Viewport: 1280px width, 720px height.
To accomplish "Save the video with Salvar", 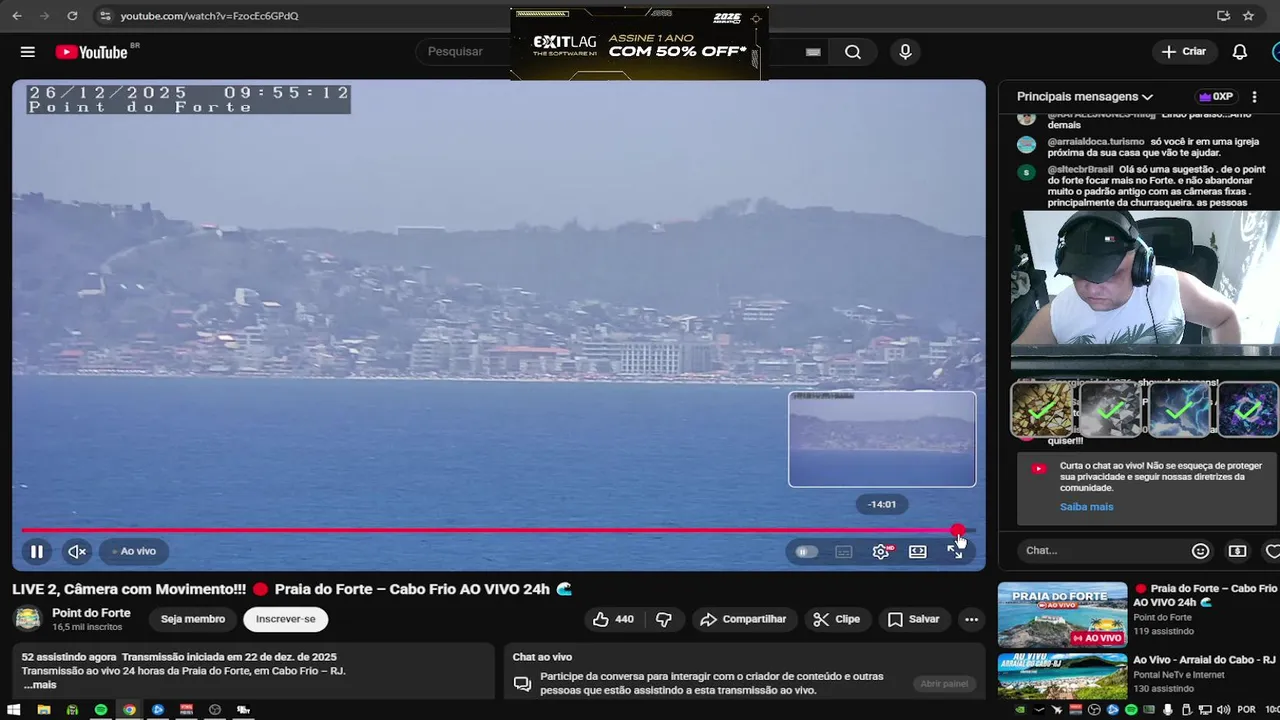I will [914, 619].
